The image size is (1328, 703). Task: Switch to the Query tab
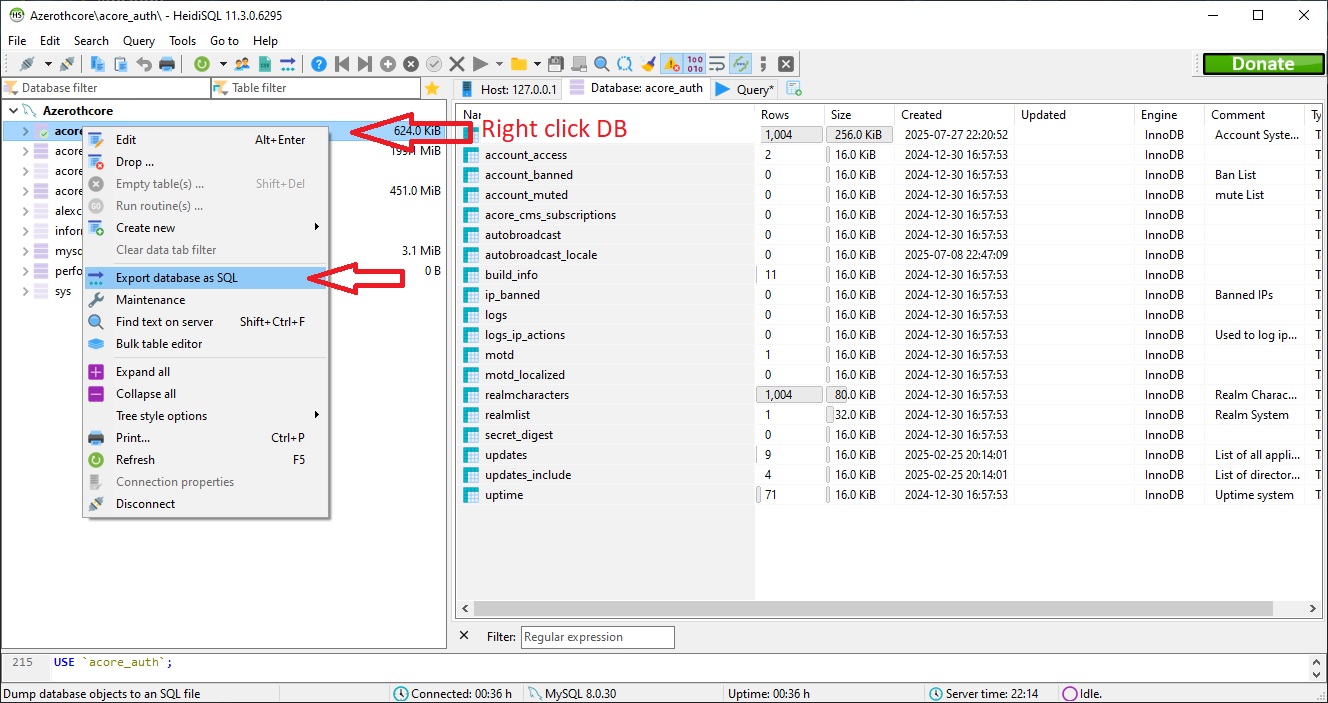(x=745, y=88)
